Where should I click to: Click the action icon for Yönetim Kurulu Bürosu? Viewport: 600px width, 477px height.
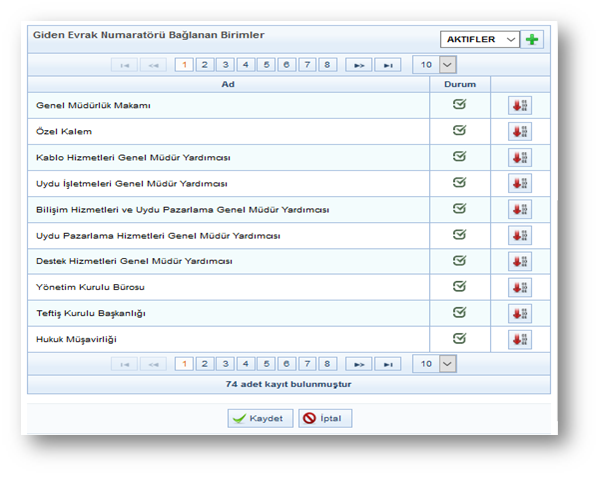click(519, 287)
